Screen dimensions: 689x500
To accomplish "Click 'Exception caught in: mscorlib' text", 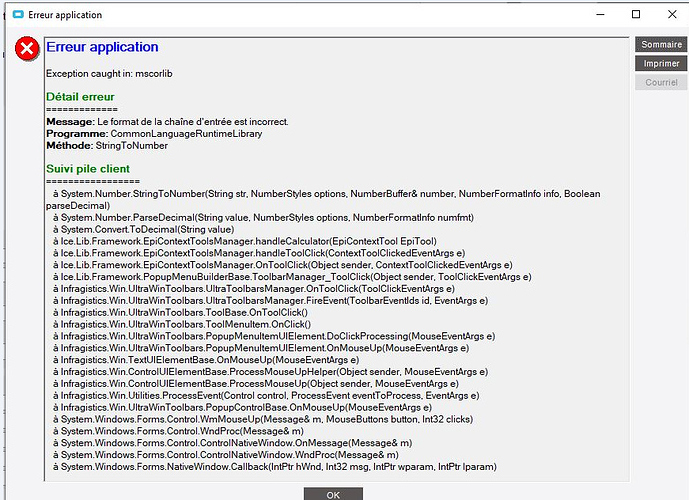I will point(109,73).
